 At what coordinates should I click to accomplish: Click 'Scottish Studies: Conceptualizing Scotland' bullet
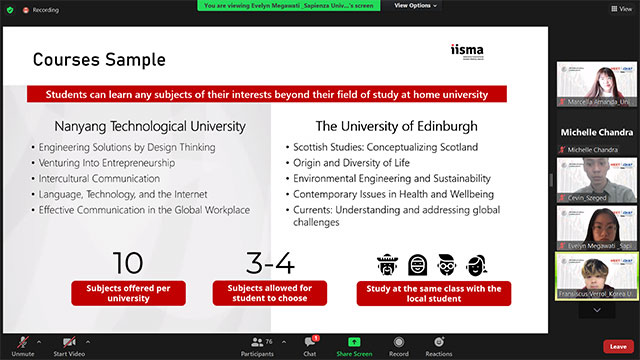[385, 147]
